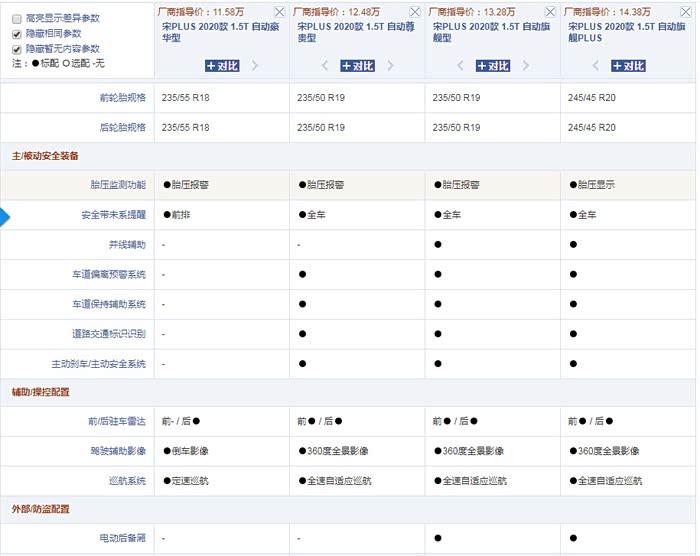Select the 辅助/操控配置 section header
The width and height of the screenshot is (700, 556).
41,392
